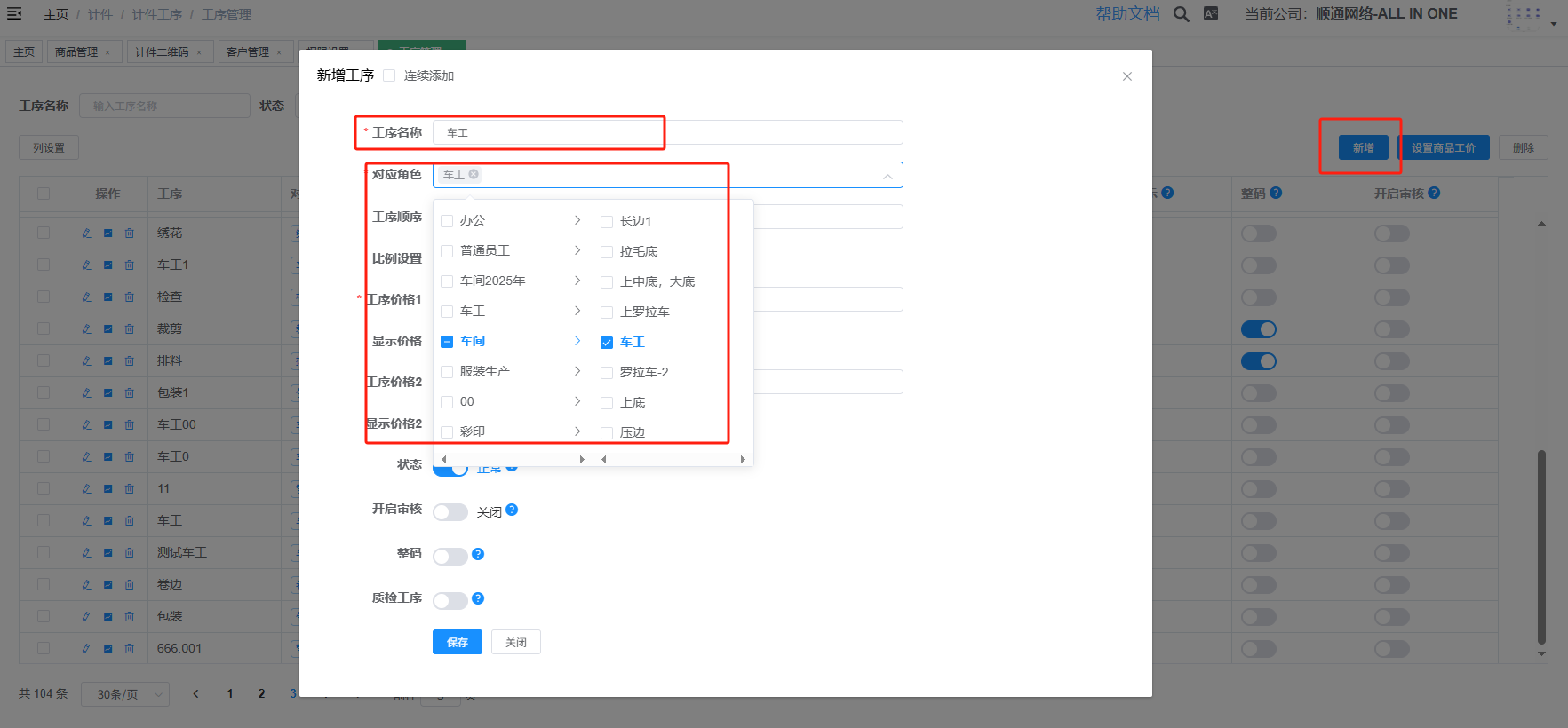This screenshot has height=728, width=1568.
Task: Click the blue 保存 button
Action: (457, 642)
